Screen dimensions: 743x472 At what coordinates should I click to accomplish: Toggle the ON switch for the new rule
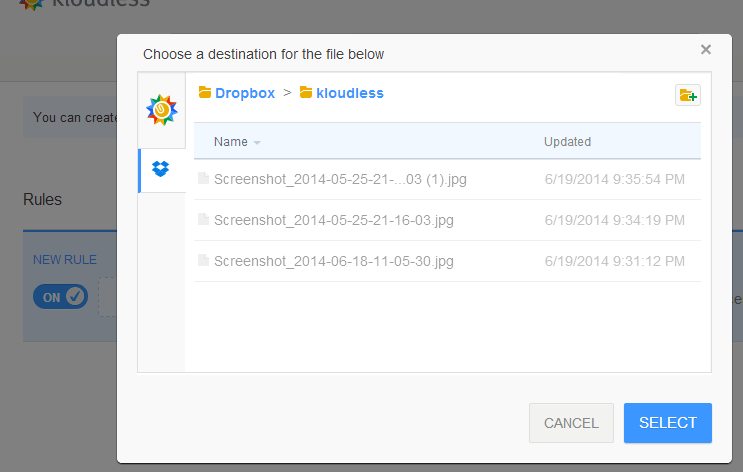click(61, 297)
